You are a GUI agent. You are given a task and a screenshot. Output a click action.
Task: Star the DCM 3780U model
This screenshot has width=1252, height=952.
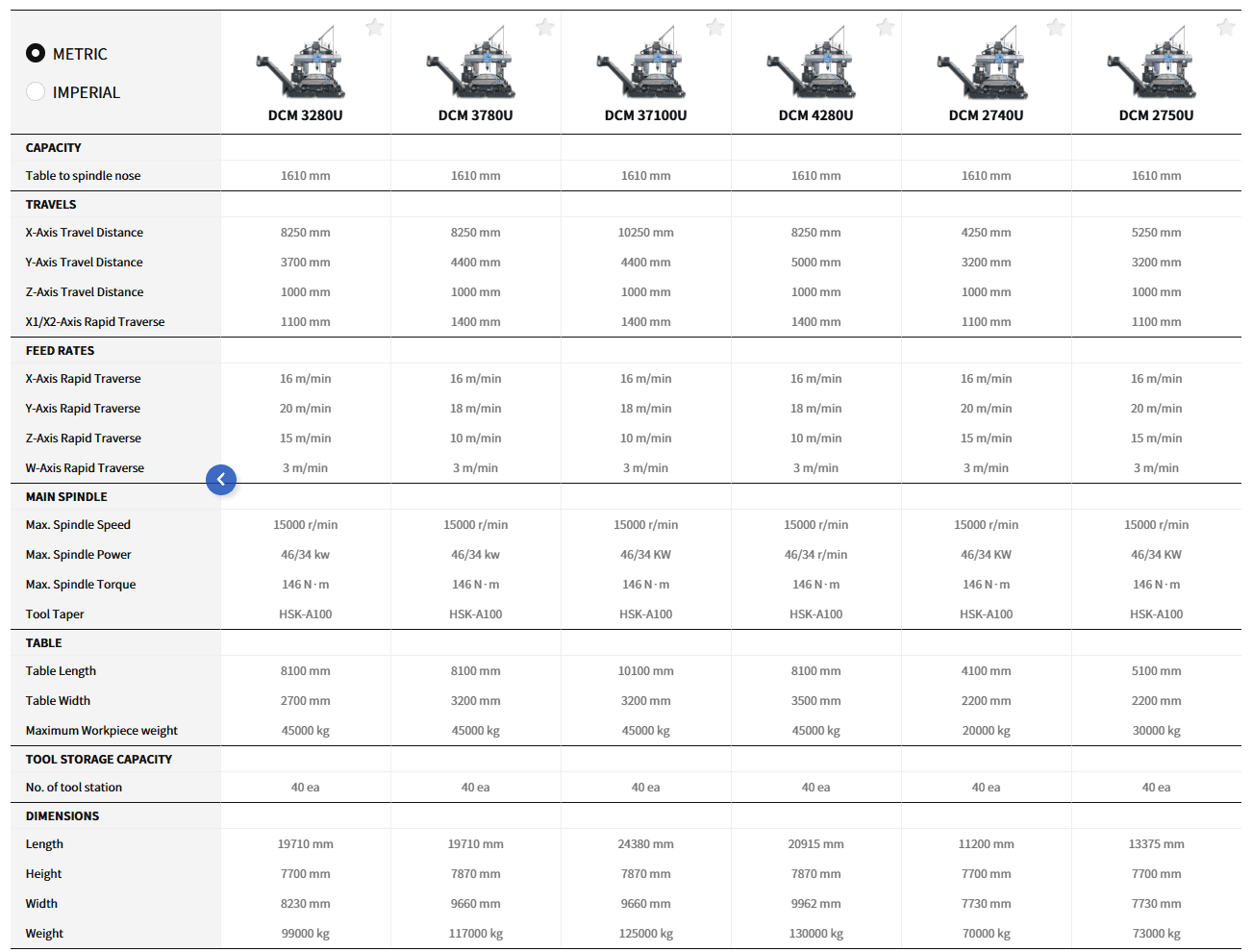(x=545, y=28)
